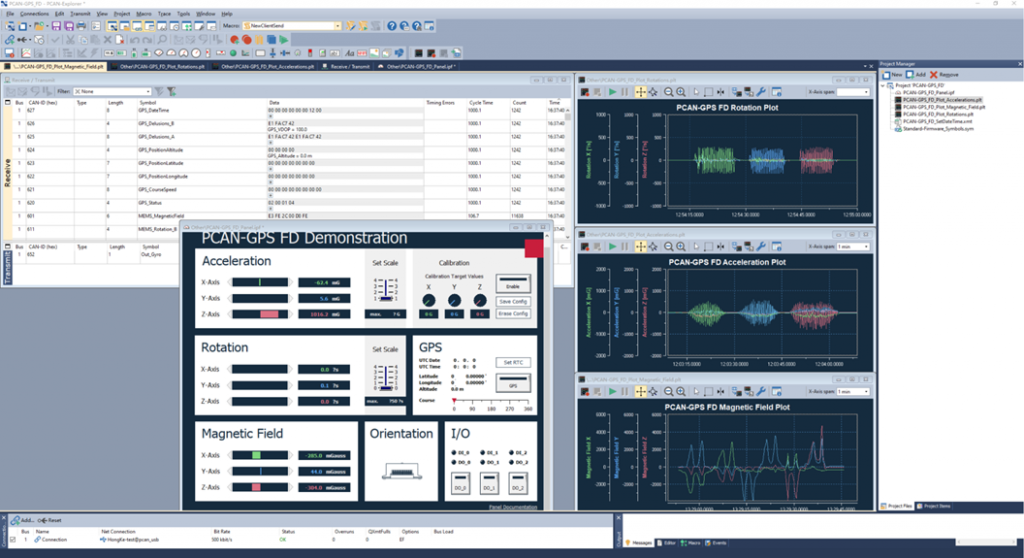Image resolution: width=1024 pixels, height=558 pixels.
Task: Click New in Project Manager
Action: [892, 74]
